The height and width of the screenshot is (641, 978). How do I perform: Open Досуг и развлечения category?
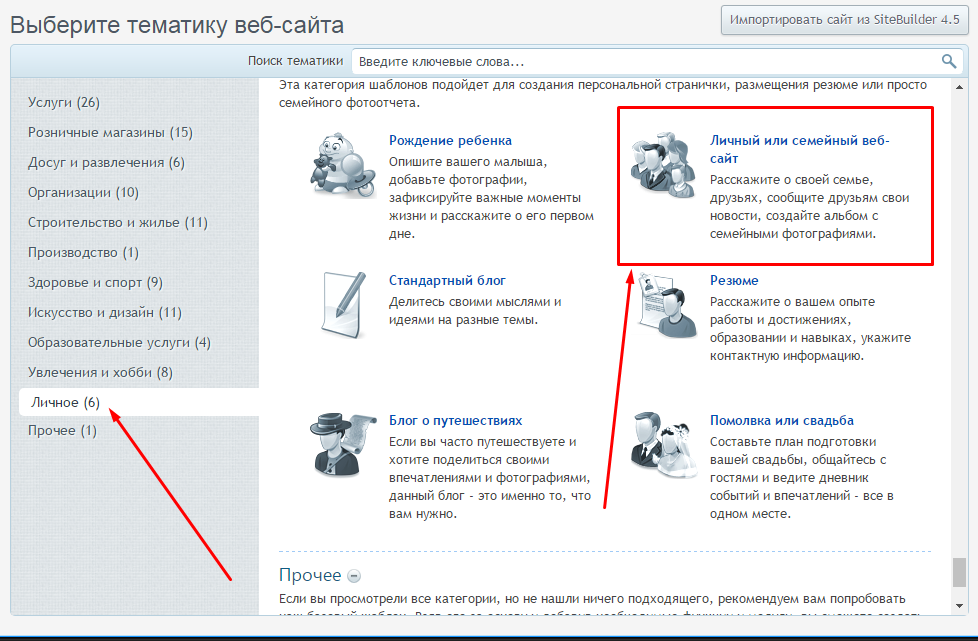click(x=106, y=162)
